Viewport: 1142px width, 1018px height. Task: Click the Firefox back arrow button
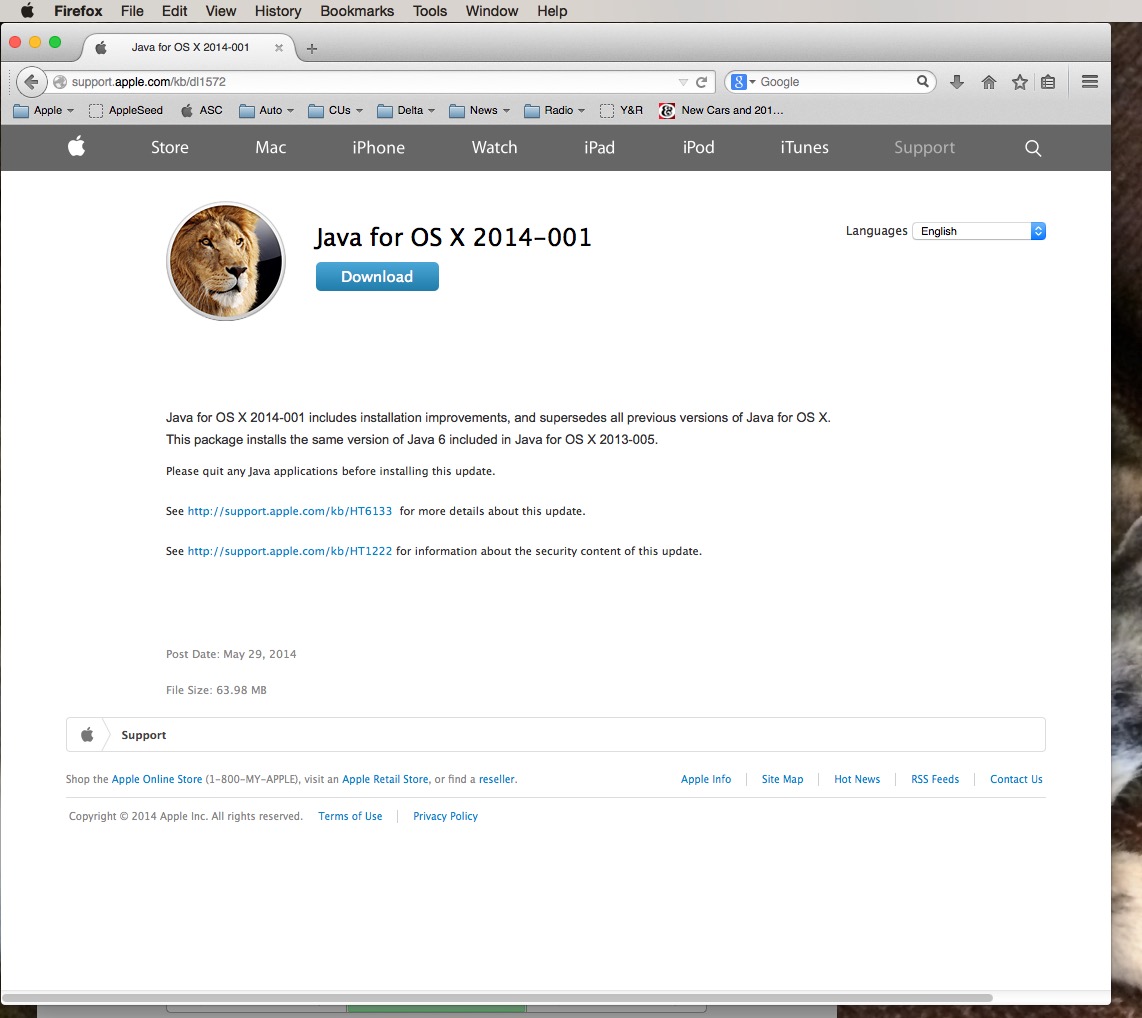[x=31, y=82]
